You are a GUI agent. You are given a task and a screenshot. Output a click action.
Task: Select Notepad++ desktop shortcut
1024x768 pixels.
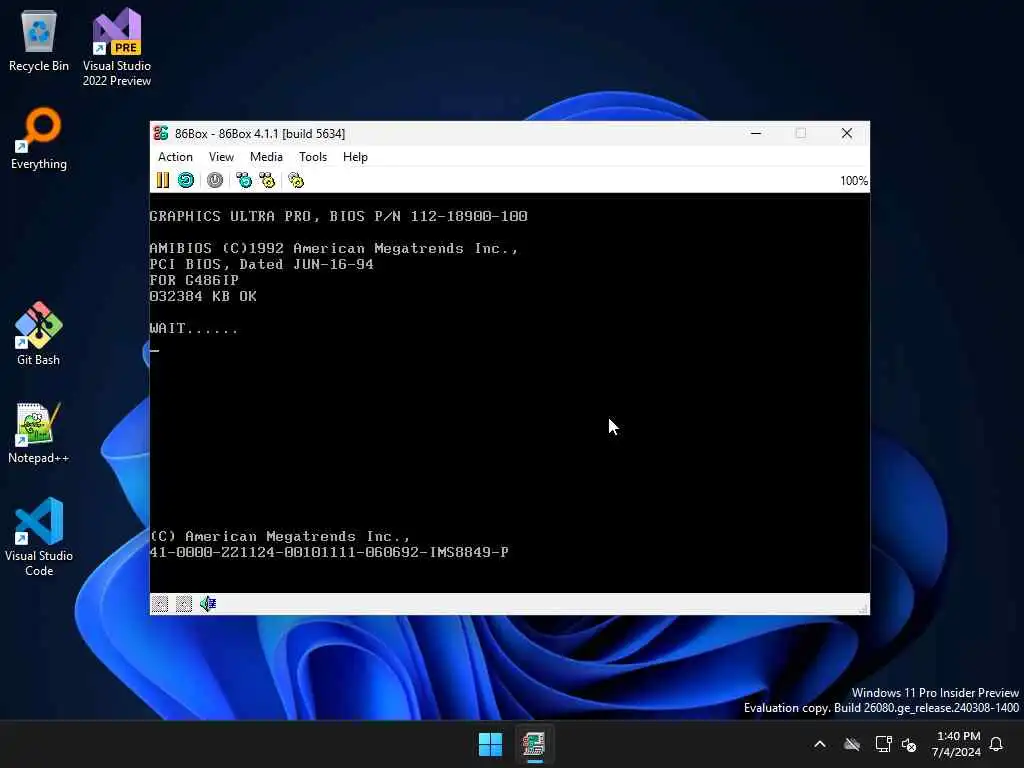tap(39, 432)
